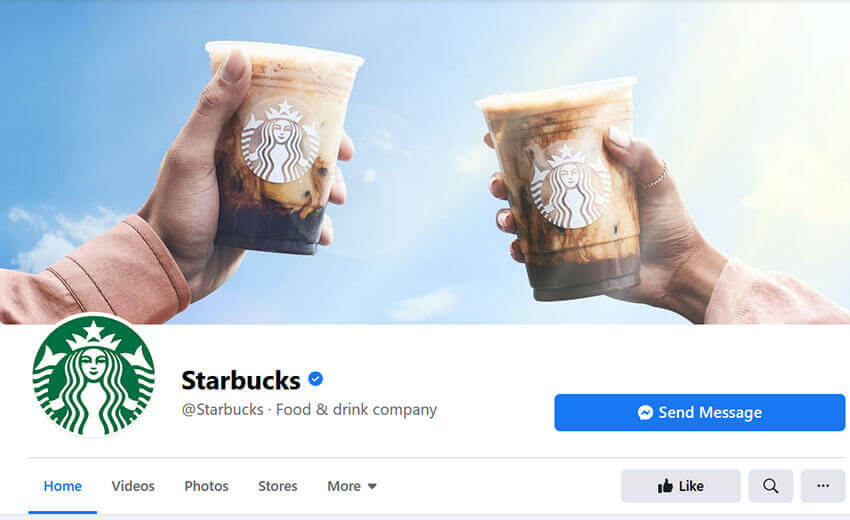Open the Starbucks siren profile picture
This screenshot has width=850, height=520.
pos(93,375)
